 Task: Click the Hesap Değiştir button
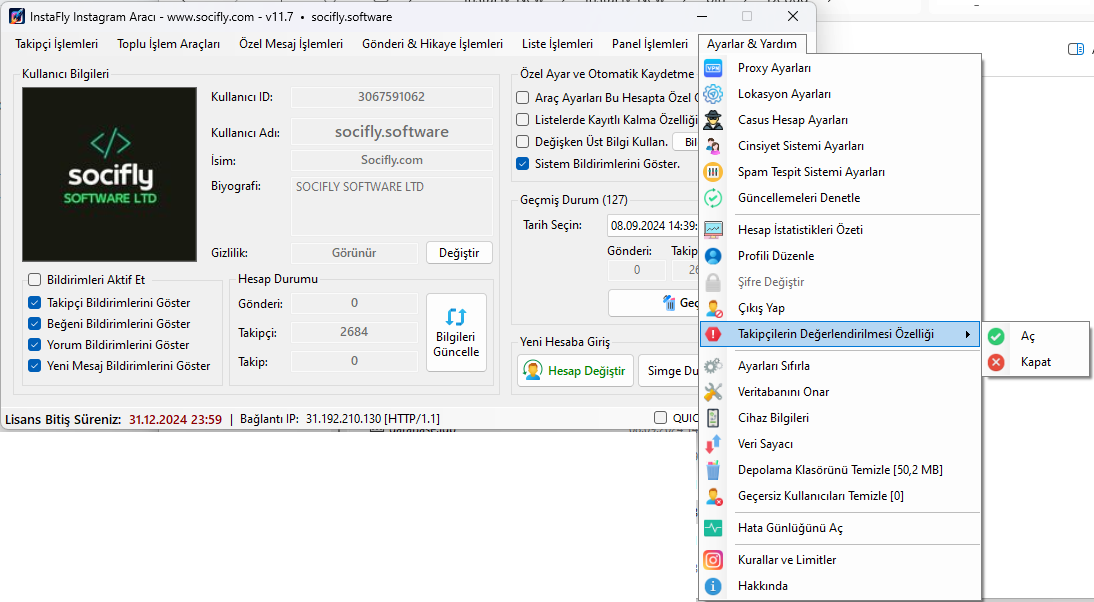575,371
